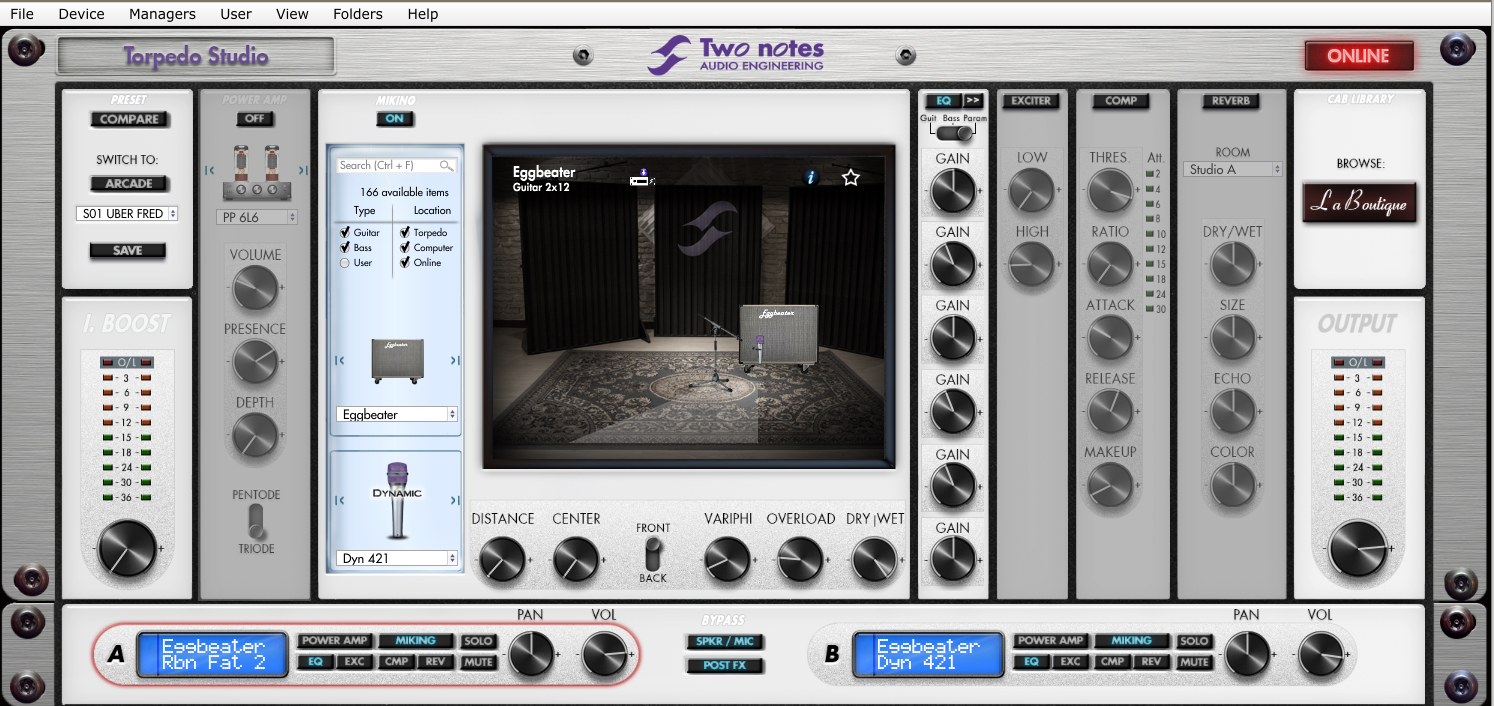Click the search magnifier icon
1494x706 pixels.
446,166
